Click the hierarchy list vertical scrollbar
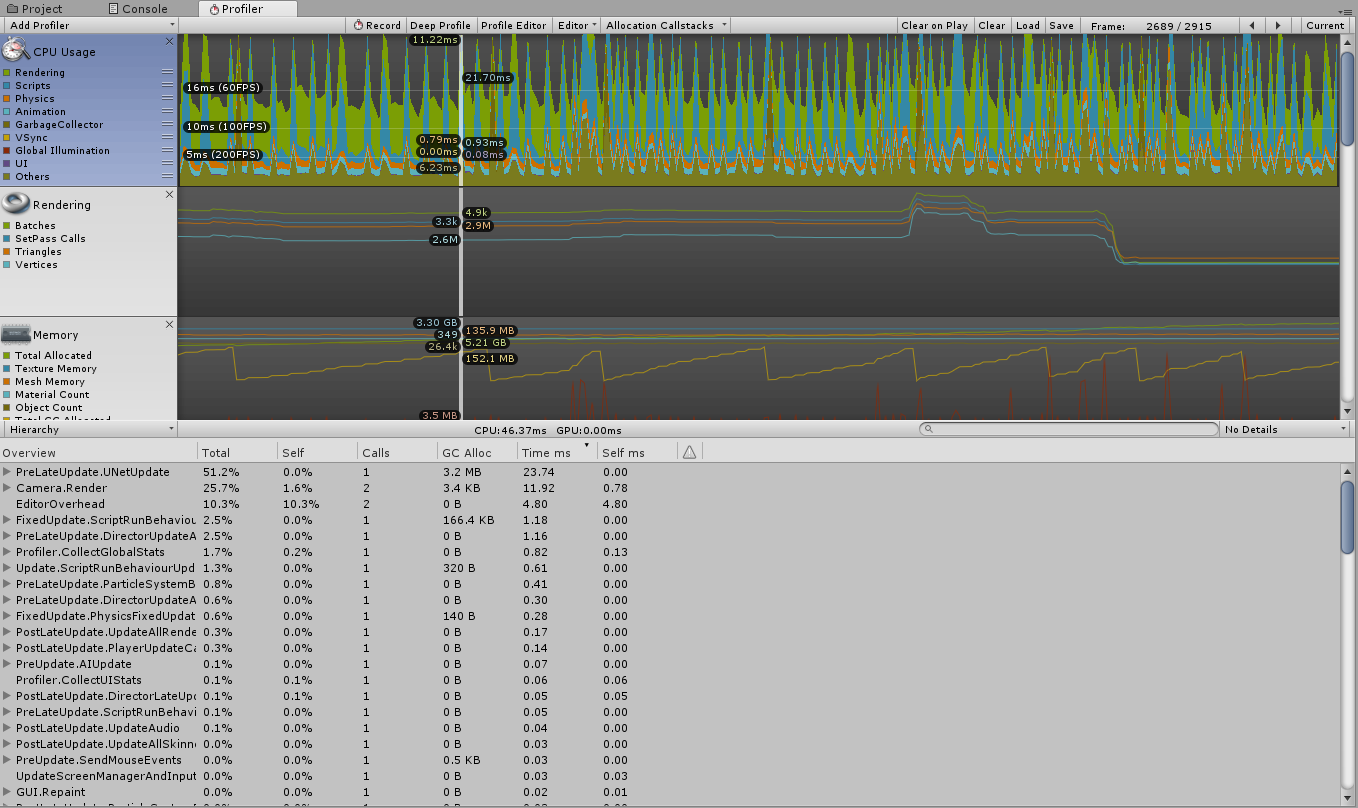The image size is (1358, 808). 1347,516
